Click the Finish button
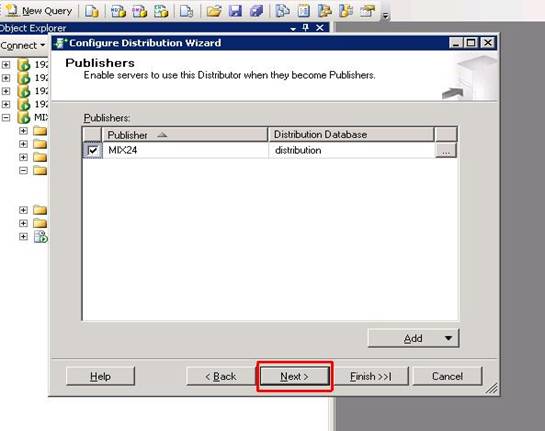The width and height of the screenshot is (545, 431). (371, 376)
